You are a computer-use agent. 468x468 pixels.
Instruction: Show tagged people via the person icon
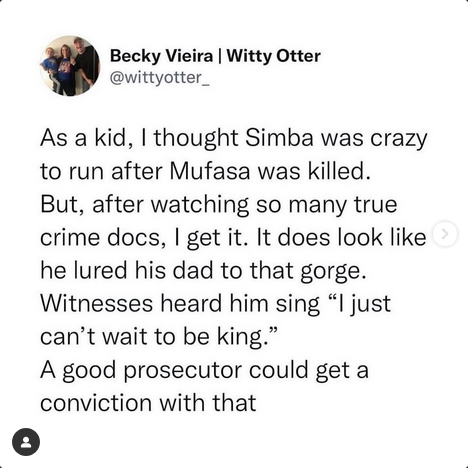click(26, 442)
